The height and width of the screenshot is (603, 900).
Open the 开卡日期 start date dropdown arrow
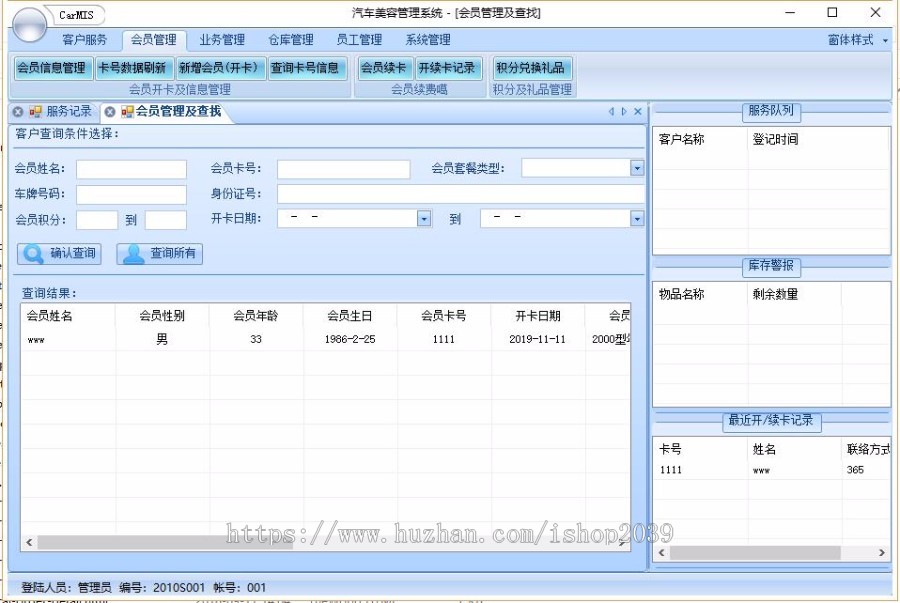pyautogui.click(x=424, y=219)
